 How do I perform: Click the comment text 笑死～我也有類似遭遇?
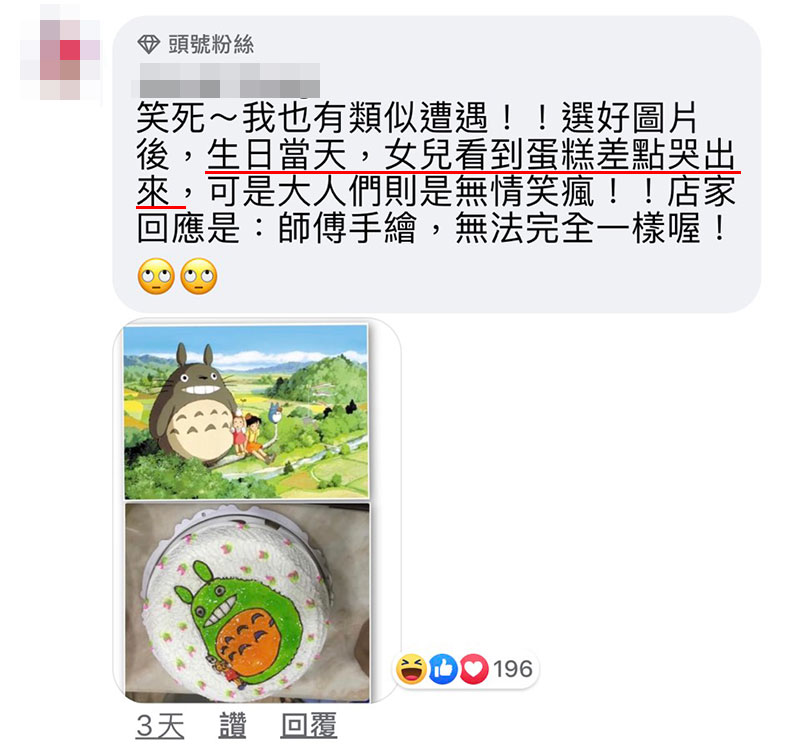click(x=313, y=118)
